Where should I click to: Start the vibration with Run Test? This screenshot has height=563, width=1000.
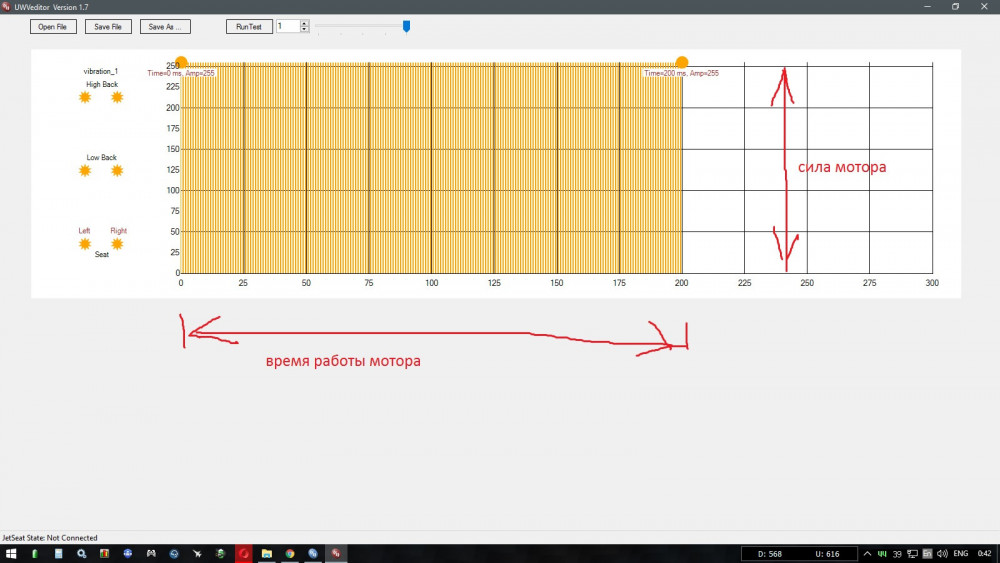249,27
